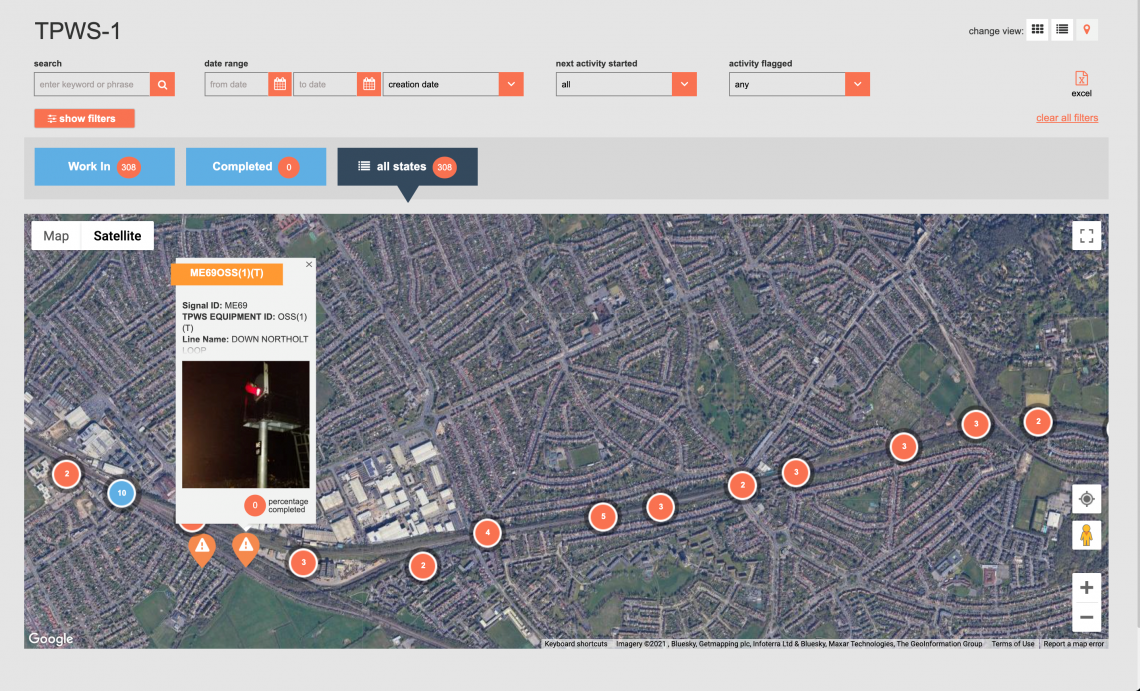Select the Completed tab
1140x691 pixels.
[x=255, y=167]
